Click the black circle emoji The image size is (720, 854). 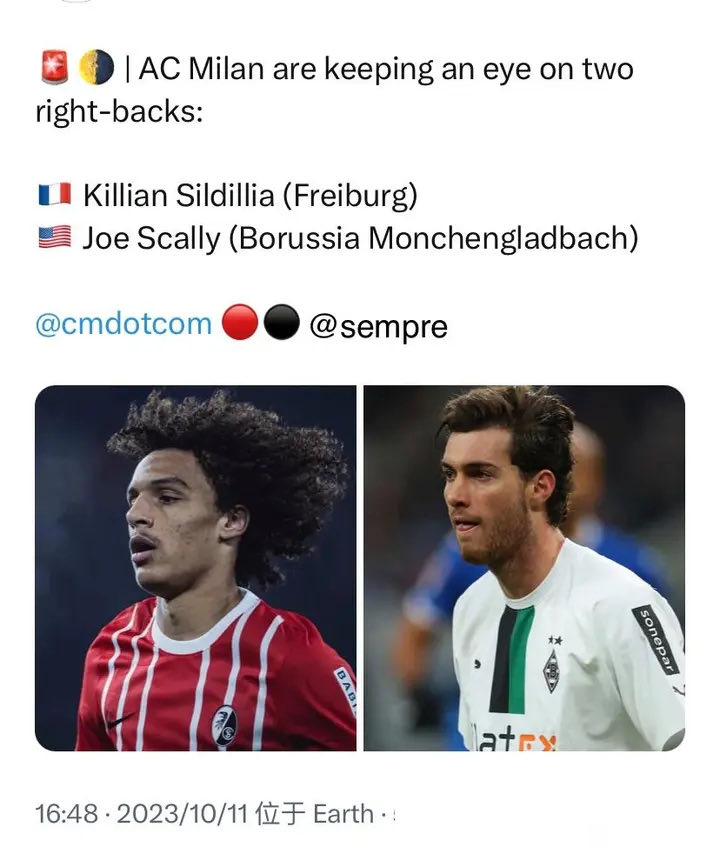pyautogui.click(x=282, y=322)
